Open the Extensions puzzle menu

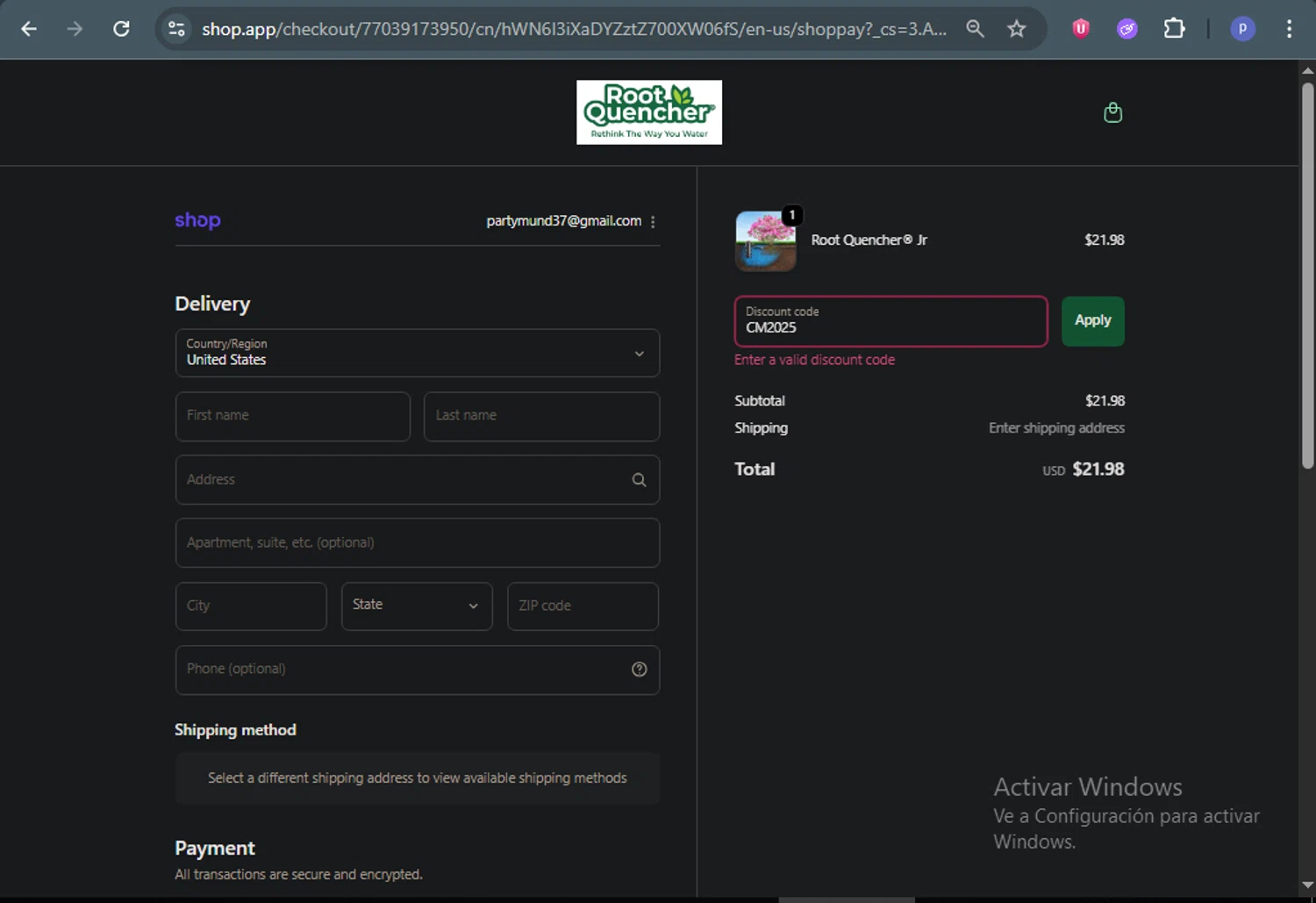tap(1174, 29)
